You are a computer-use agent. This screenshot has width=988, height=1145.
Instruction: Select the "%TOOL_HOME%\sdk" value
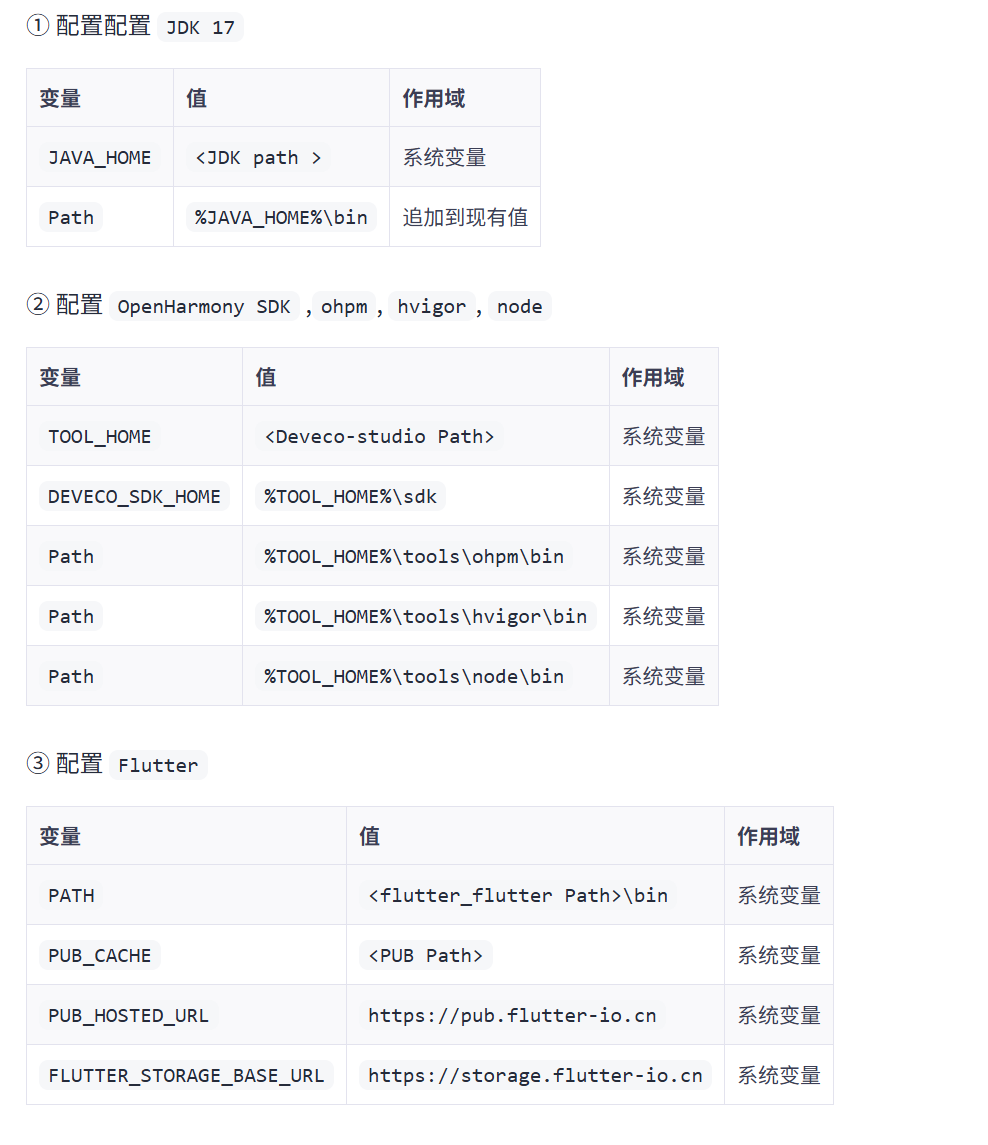tap(351, 497)
